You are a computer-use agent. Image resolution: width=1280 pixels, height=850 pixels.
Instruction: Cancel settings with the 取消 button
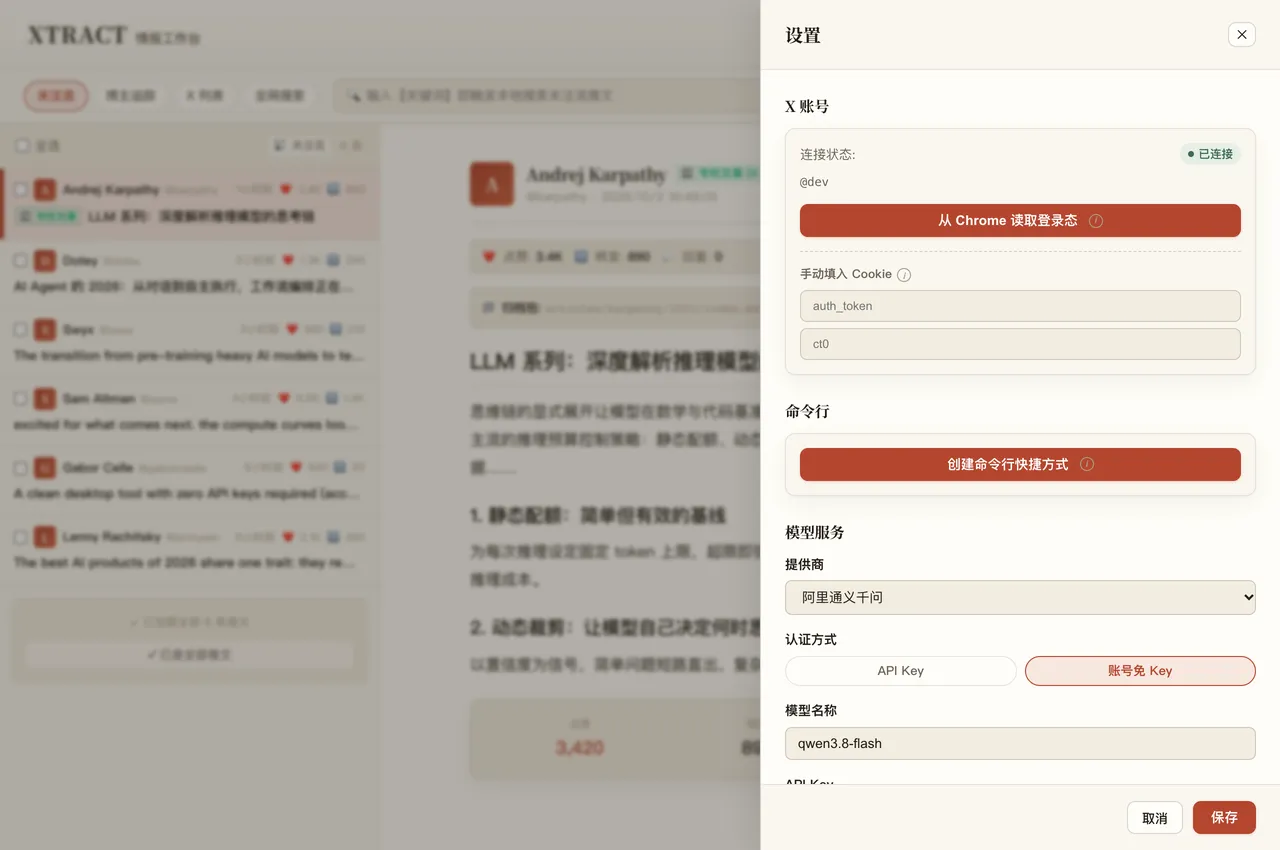1154,818
